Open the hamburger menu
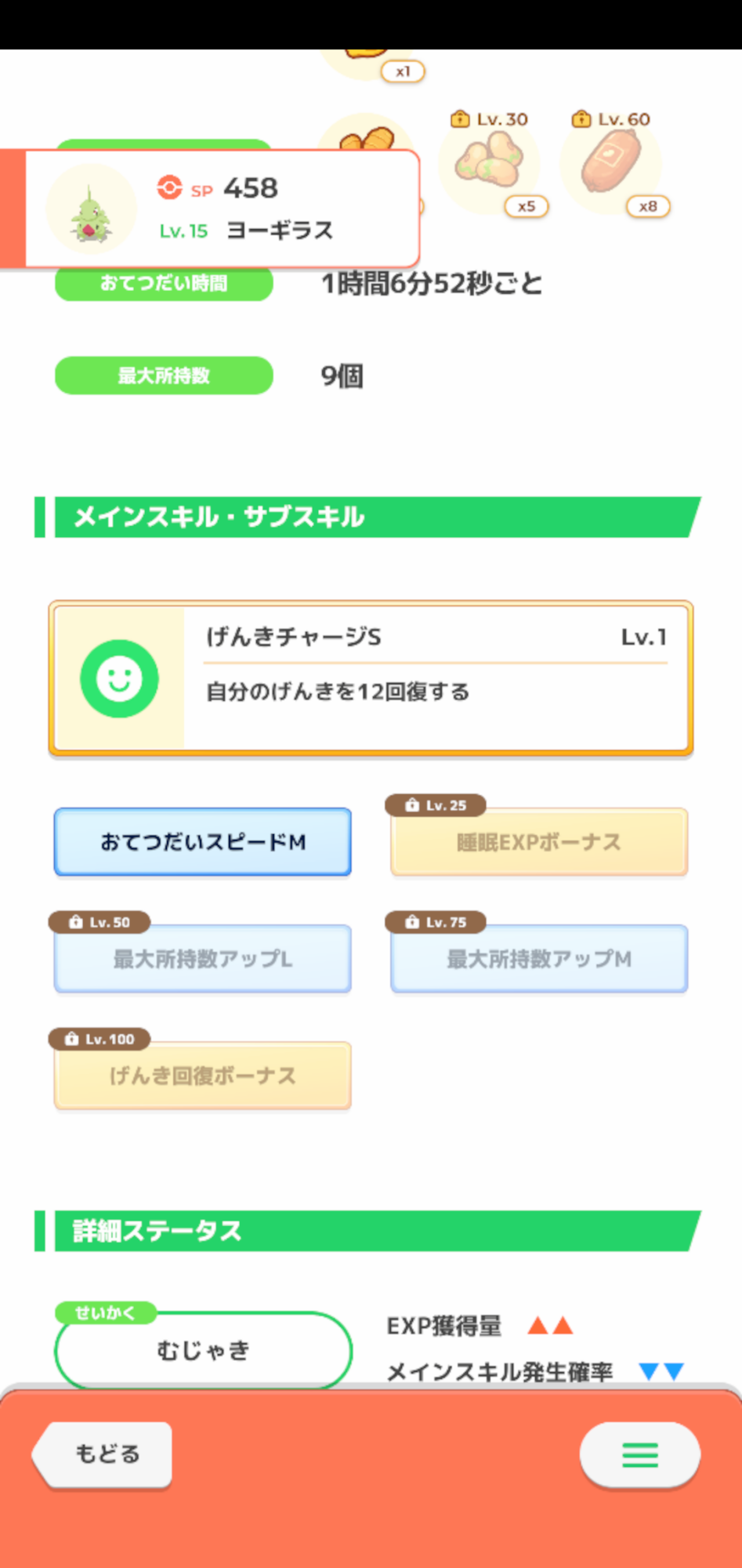This screenshot has height=1568, width=742. click(x=640, y=1455)
